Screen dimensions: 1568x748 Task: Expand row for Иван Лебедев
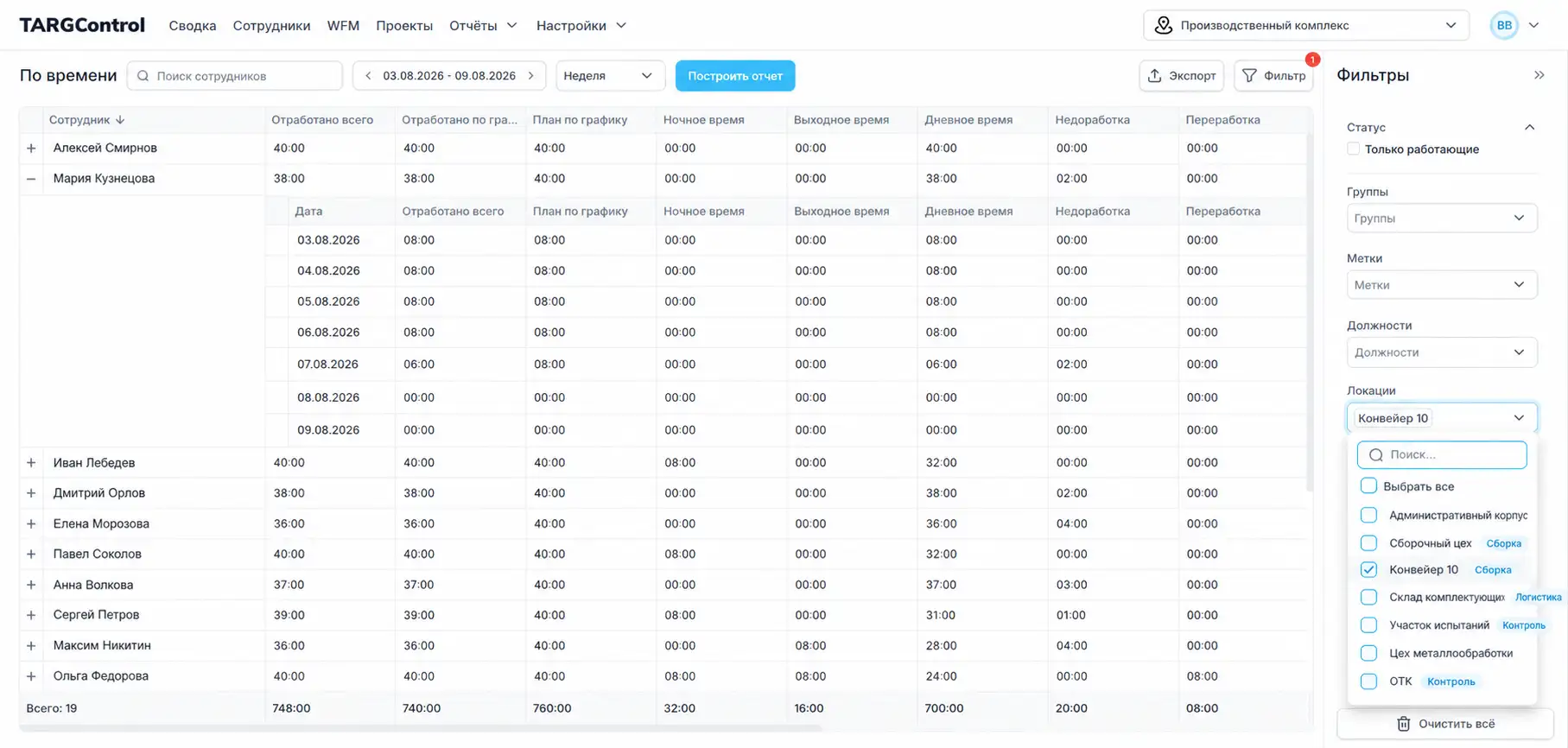click(x=31, y=463)
